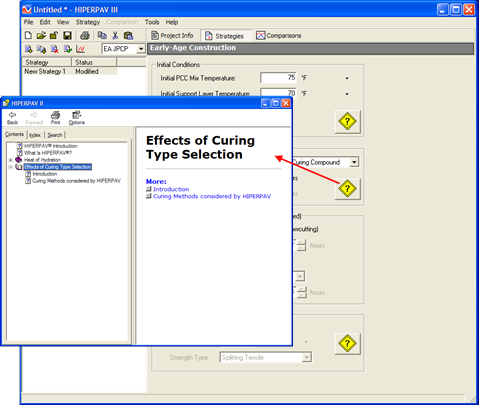The image size is (480, 406).
Task: Click the help diamond above Strength Type
Action: point(347,343)
